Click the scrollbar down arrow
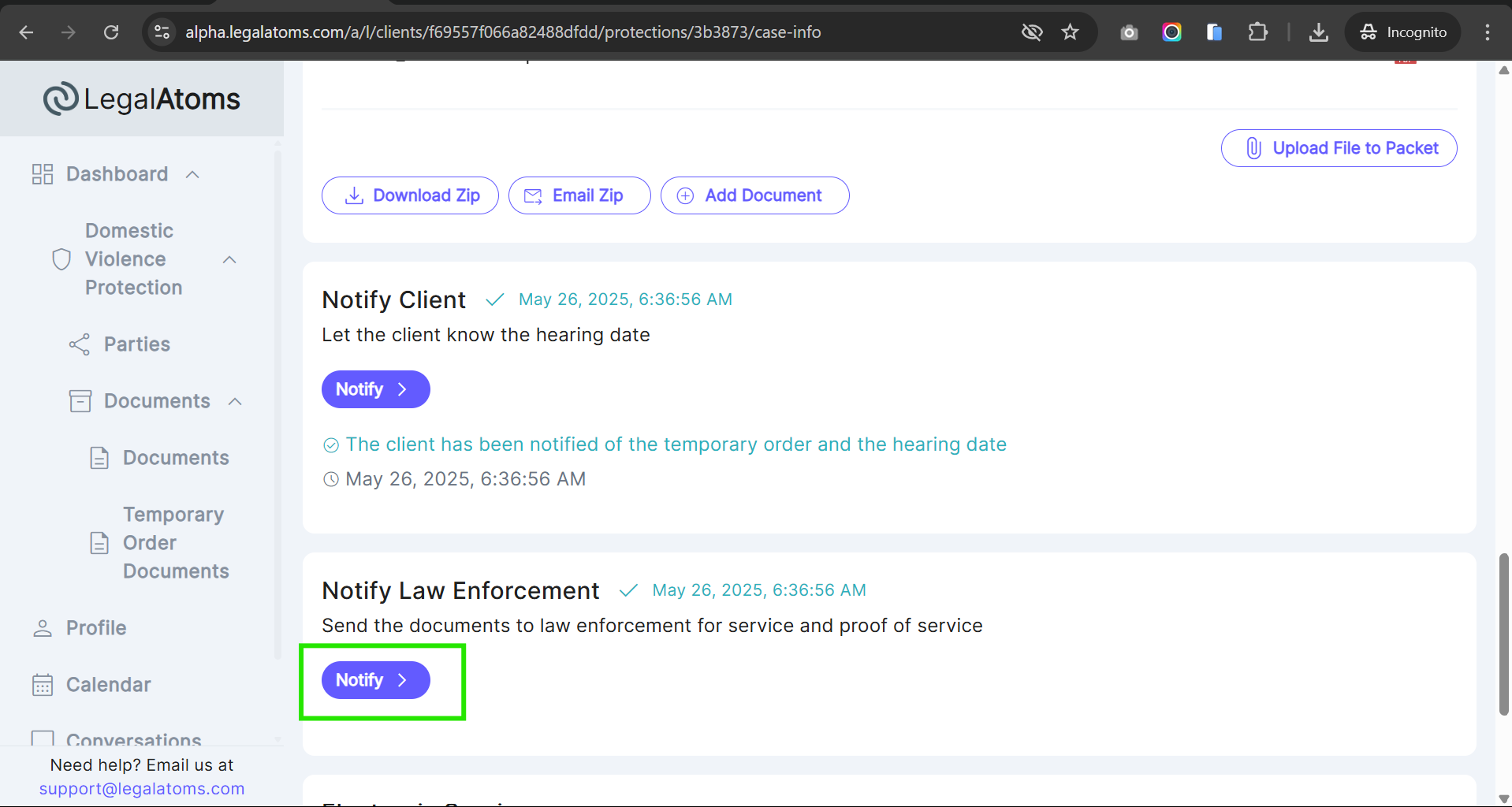The image size is (1512, 807). (1503, 799)
